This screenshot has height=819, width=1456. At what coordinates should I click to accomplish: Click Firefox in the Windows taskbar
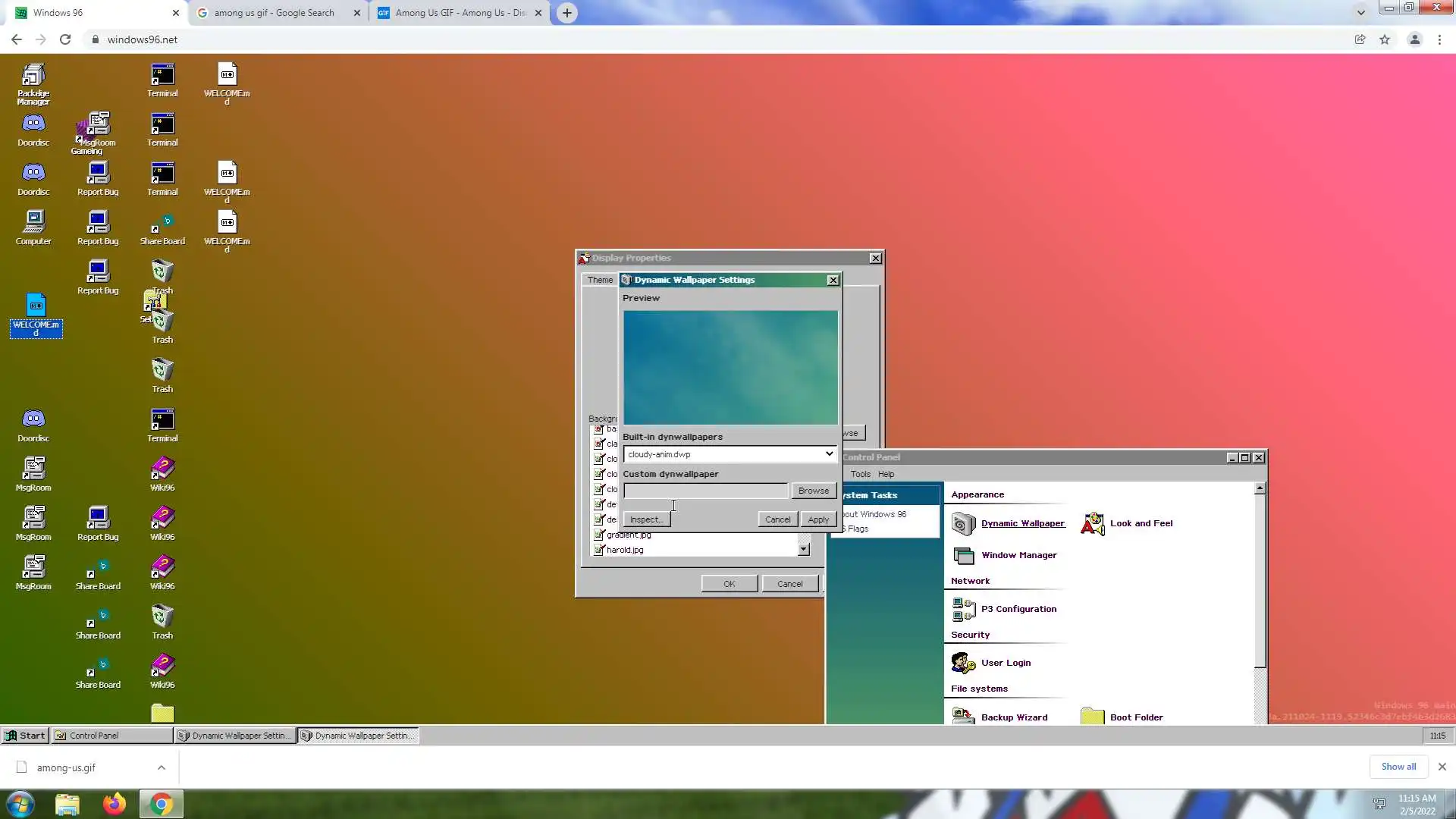tap(115, 804)
